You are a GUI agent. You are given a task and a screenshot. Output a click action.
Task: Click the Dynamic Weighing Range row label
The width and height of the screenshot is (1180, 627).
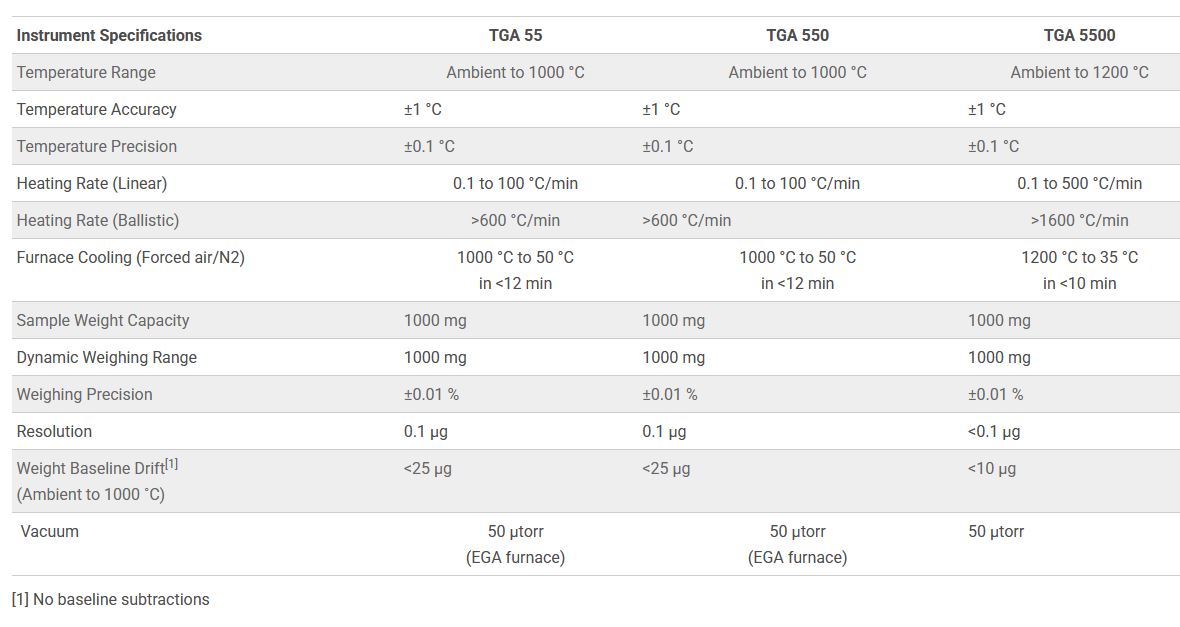coord(107,357)
